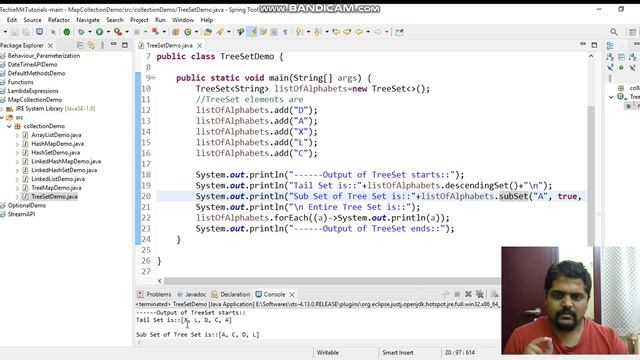Expand the ArrayListDemo.java tree node
Screen dimensions: 640x360
[17, 135]
